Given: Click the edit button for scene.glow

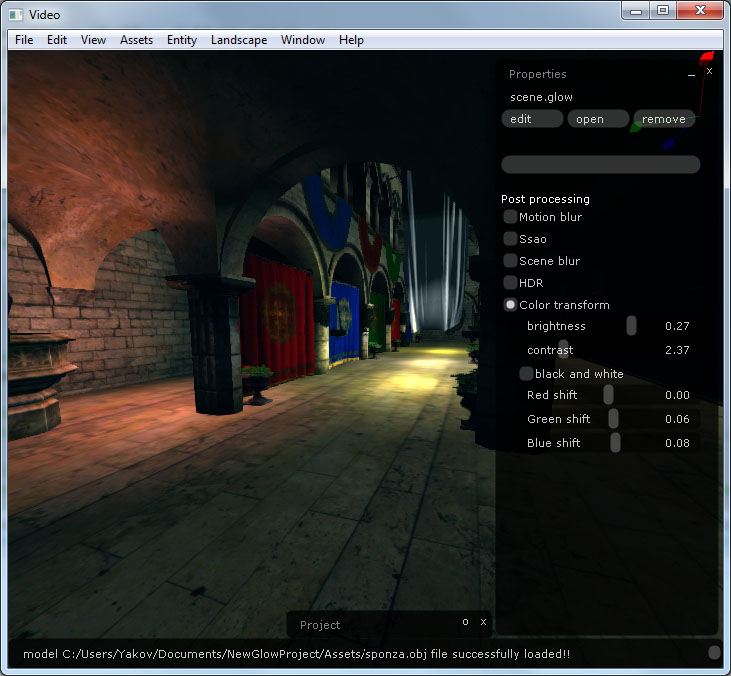Looking at the screenshot, I should (x=532, y=119).
